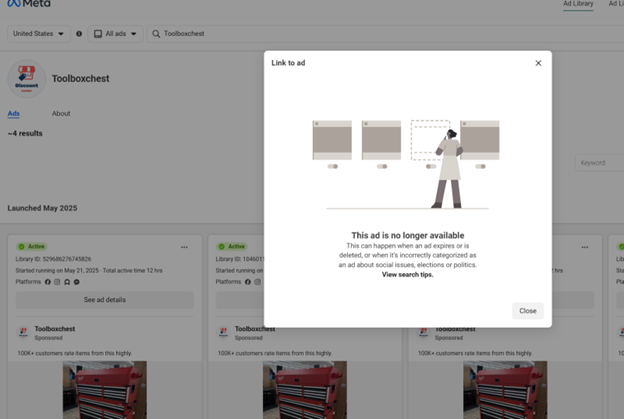Image resolution: width=624 pixels, height=419 pixels.
Task: Open the All ads category dropdown
Action: coord(115,34)
